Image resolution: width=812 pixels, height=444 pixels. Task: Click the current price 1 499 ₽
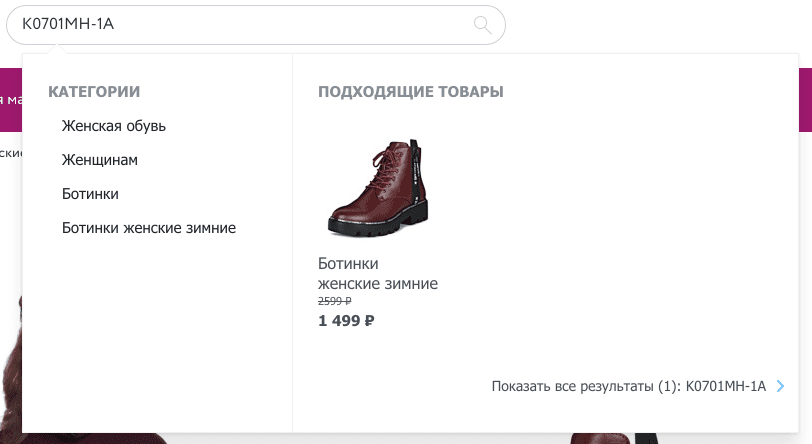[x=346, y=321]
